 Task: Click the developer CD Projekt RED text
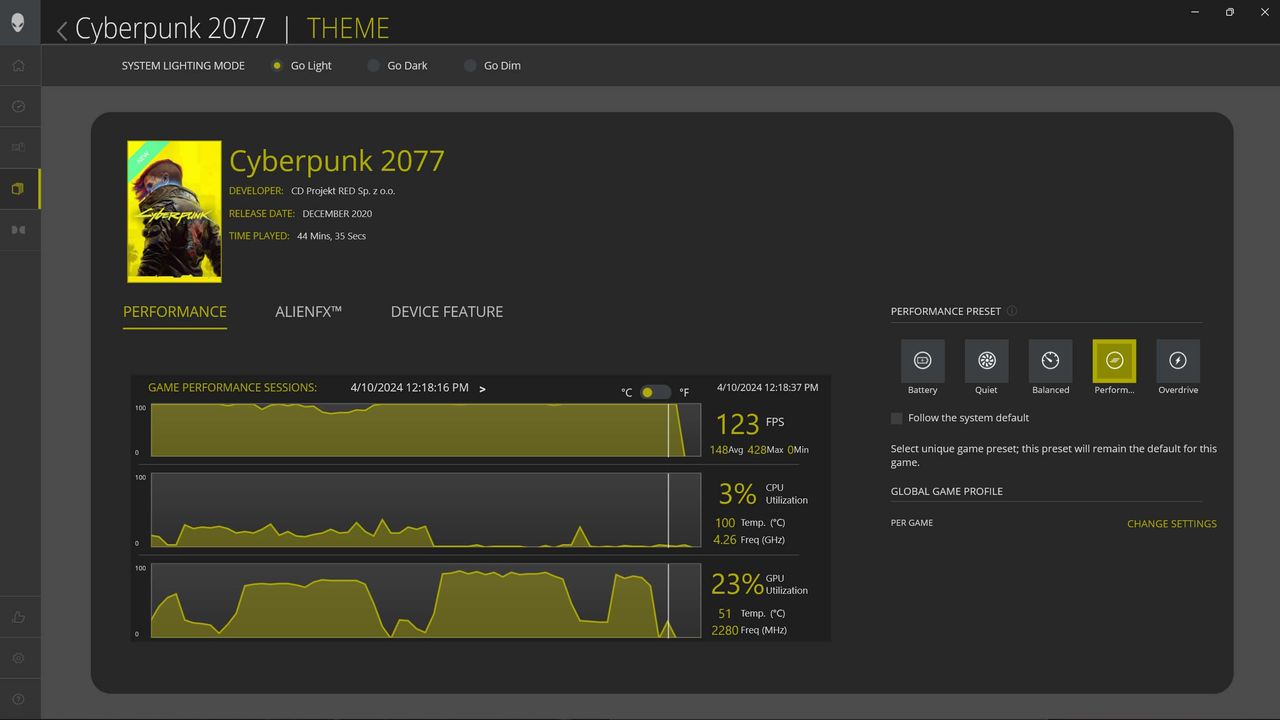tap(343, 191)
